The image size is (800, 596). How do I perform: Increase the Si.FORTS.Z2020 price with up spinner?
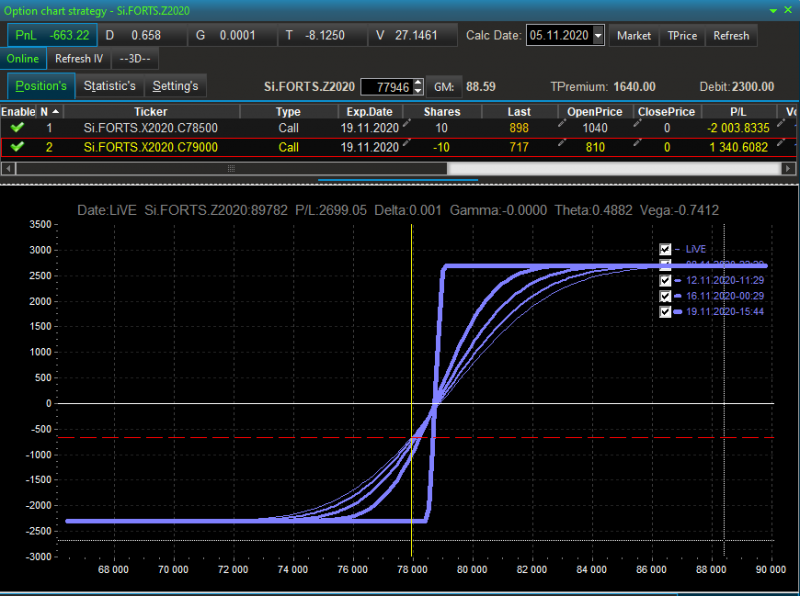pos(418,83)
